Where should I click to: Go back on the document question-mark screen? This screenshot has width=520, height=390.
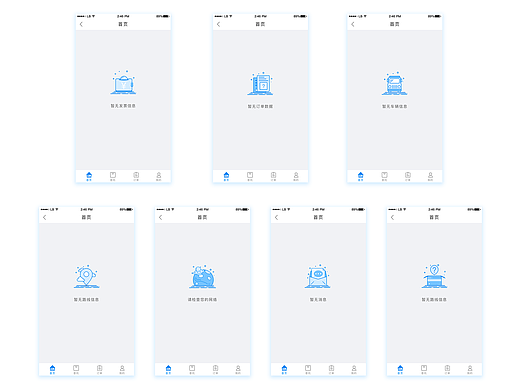click(218, 24)
